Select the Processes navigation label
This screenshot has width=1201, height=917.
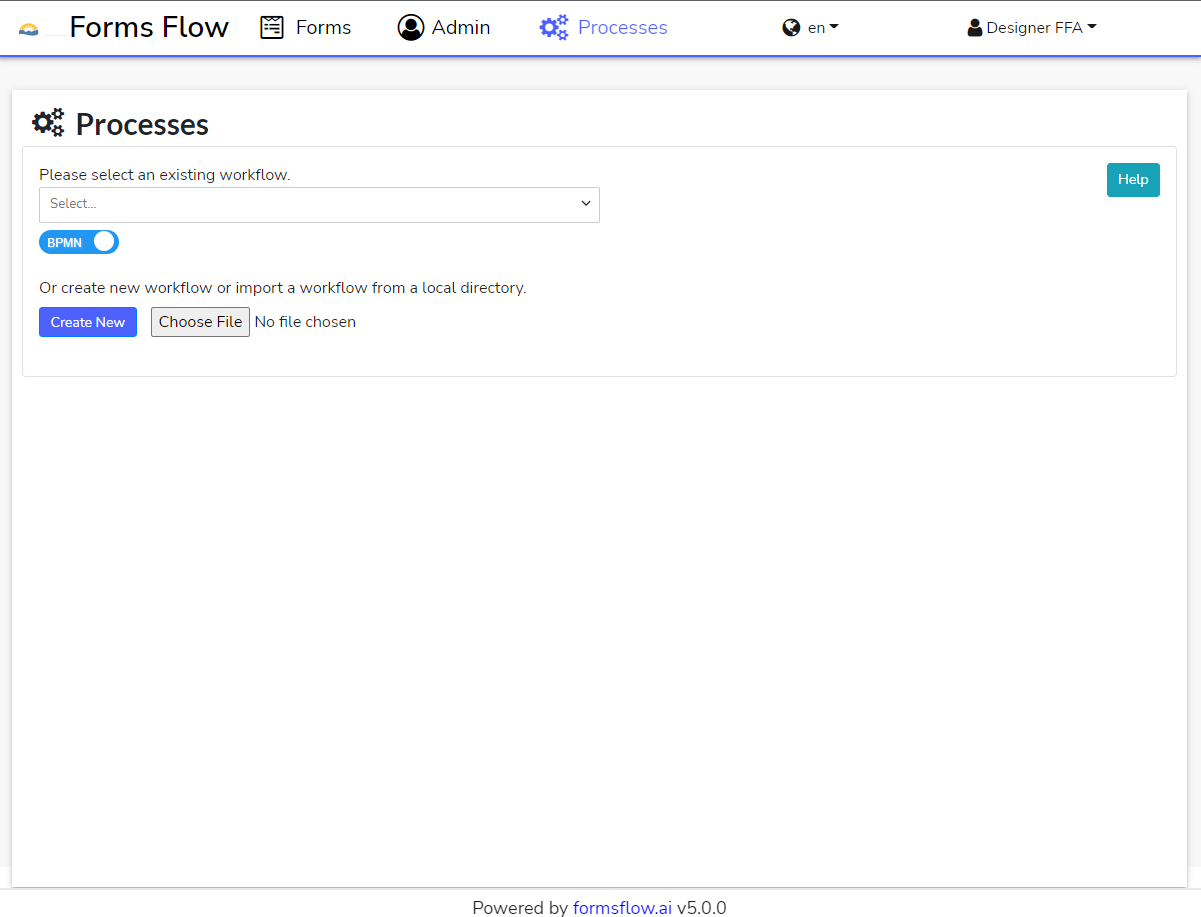point(622,27)
